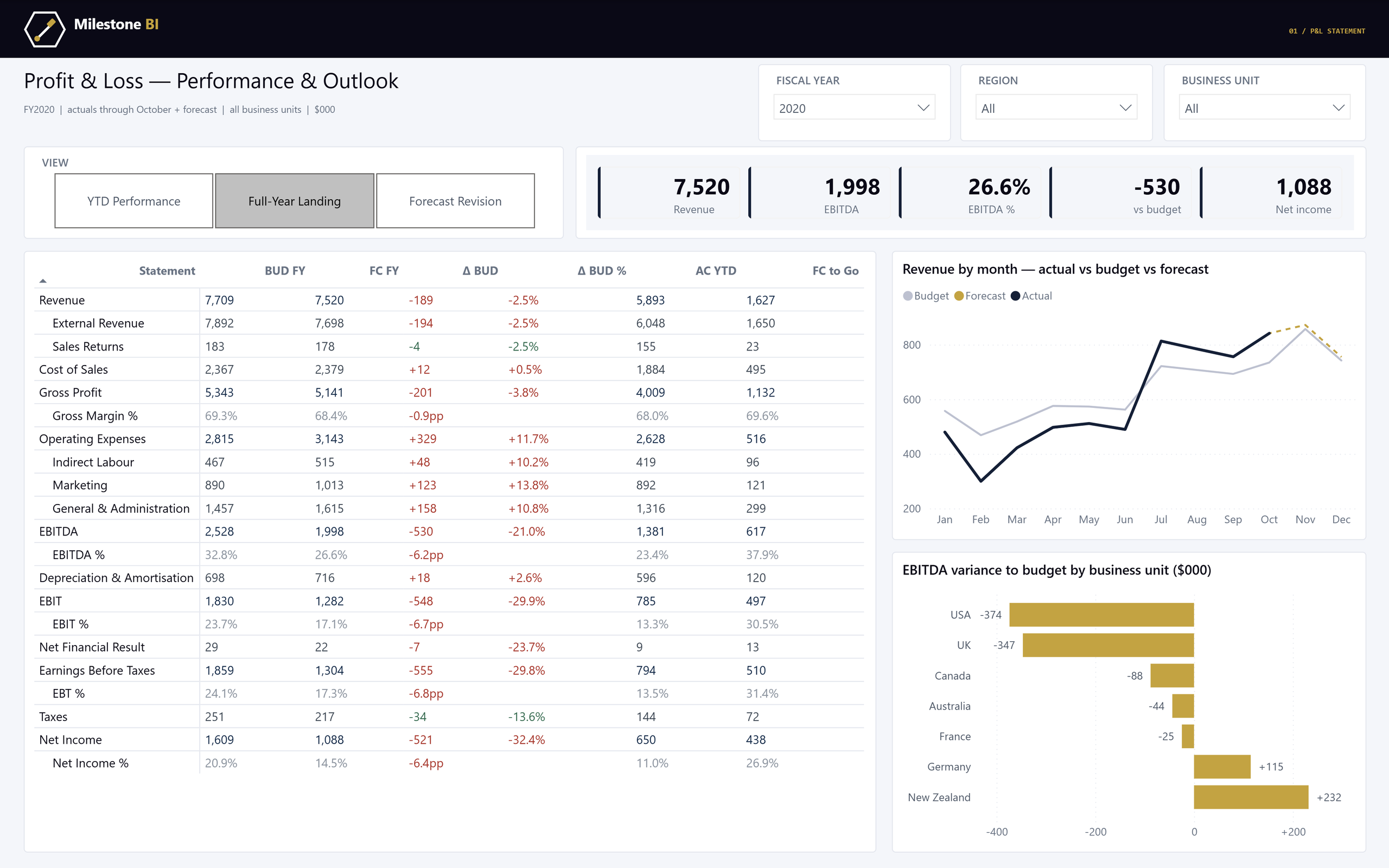
Task: Click the New Zealand +232 bar
Action: click(1251, 797)
